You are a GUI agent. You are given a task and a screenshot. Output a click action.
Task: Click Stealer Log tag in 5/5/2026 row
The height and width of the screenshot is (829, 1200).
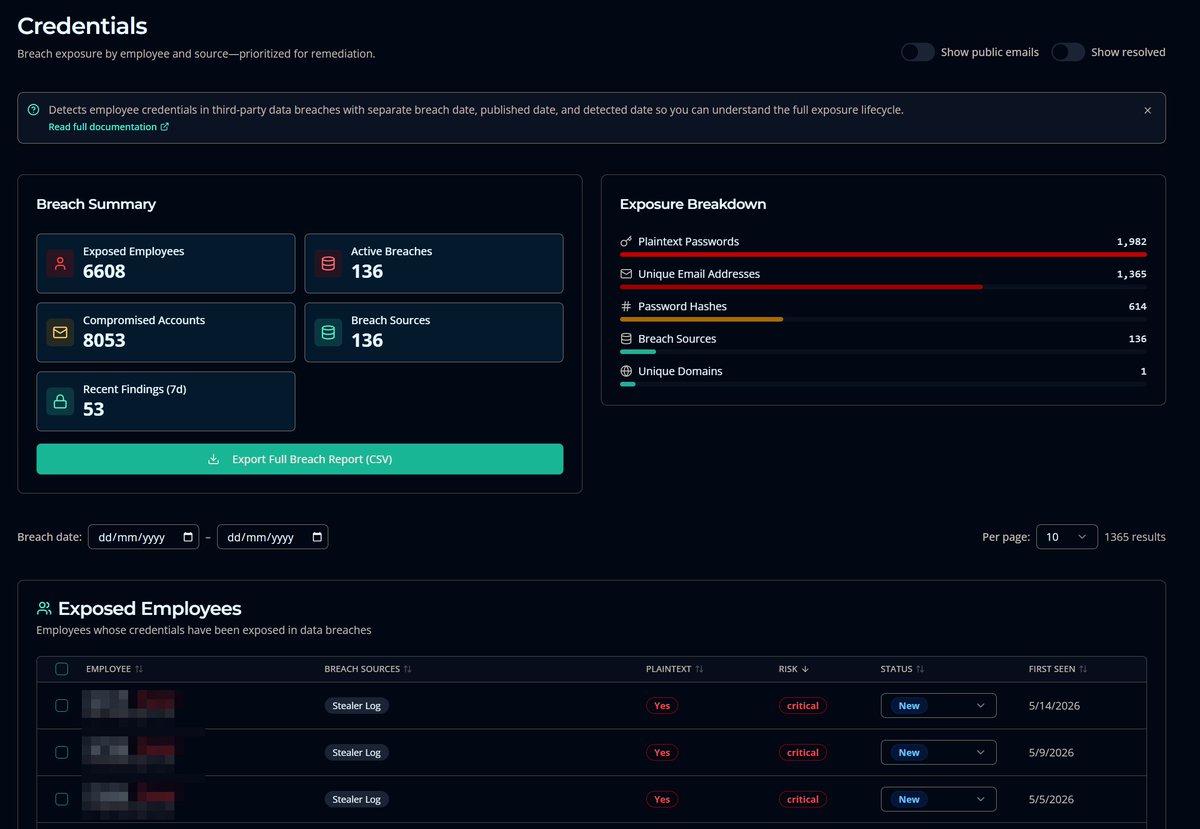tap(357, 799)
